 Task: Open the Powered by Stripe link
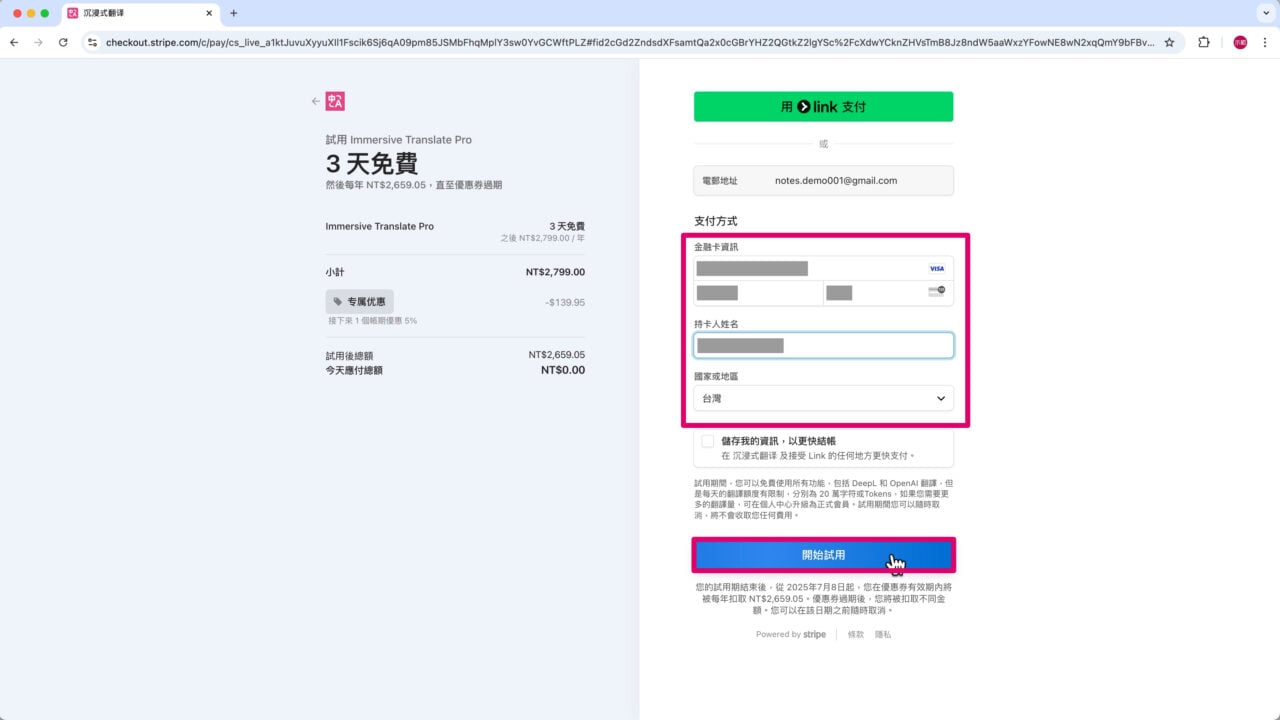(x=791, y=634)
